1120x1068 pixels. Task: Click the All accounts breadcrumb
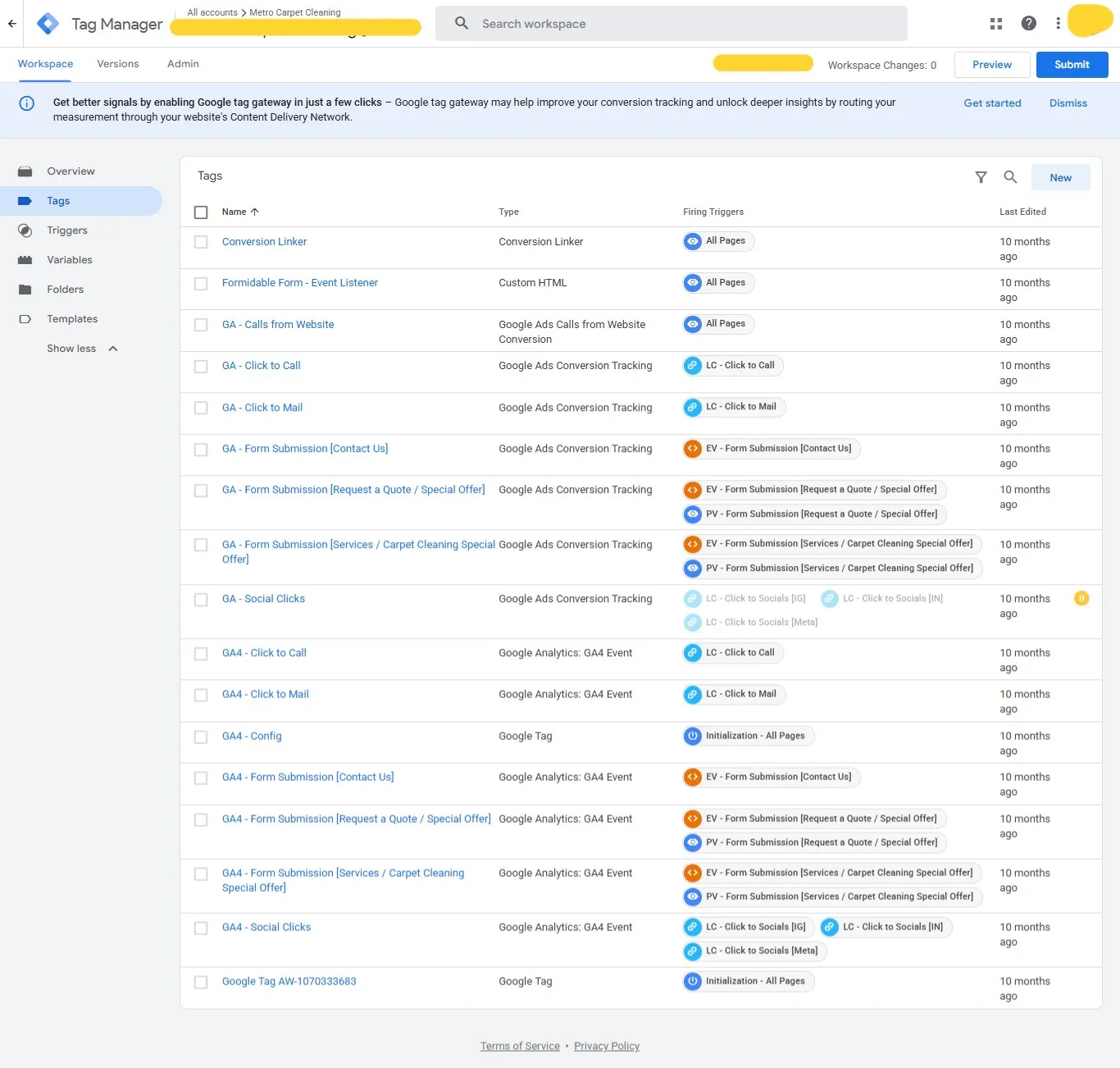coord(212,12)
